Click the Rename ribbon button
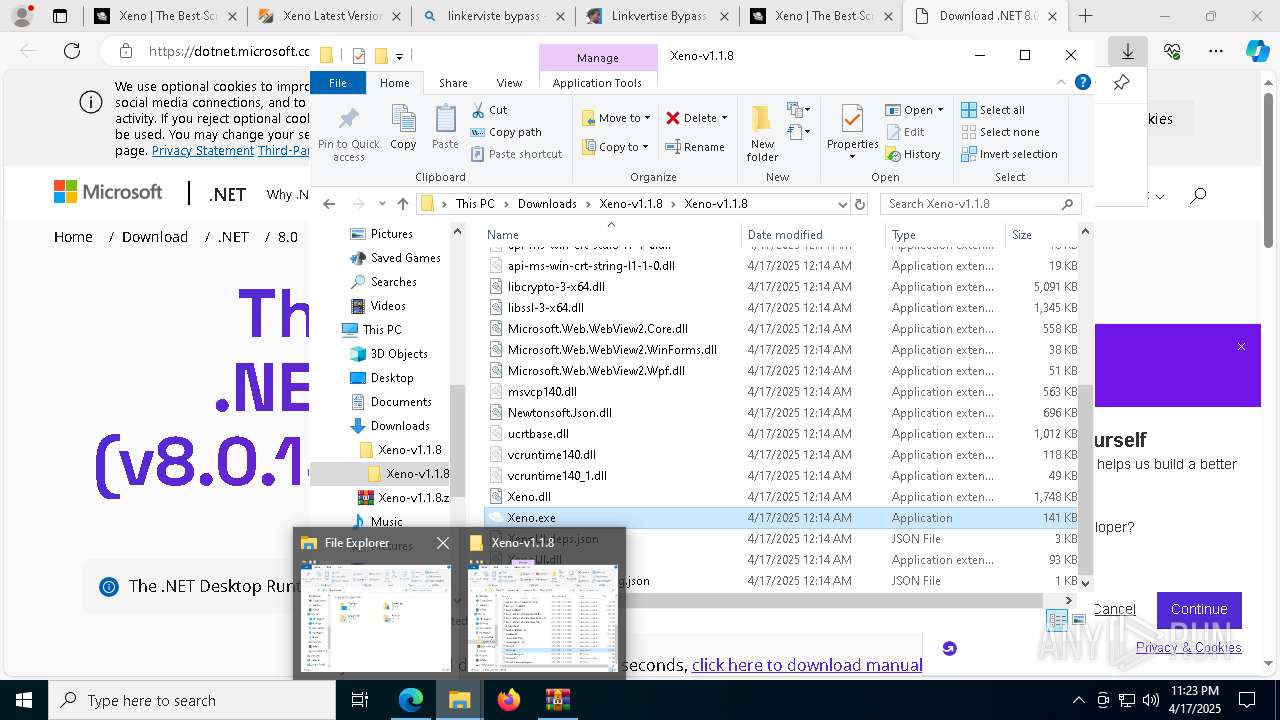The height and width of the screenshot is (720, 1280). pos(695,147)
